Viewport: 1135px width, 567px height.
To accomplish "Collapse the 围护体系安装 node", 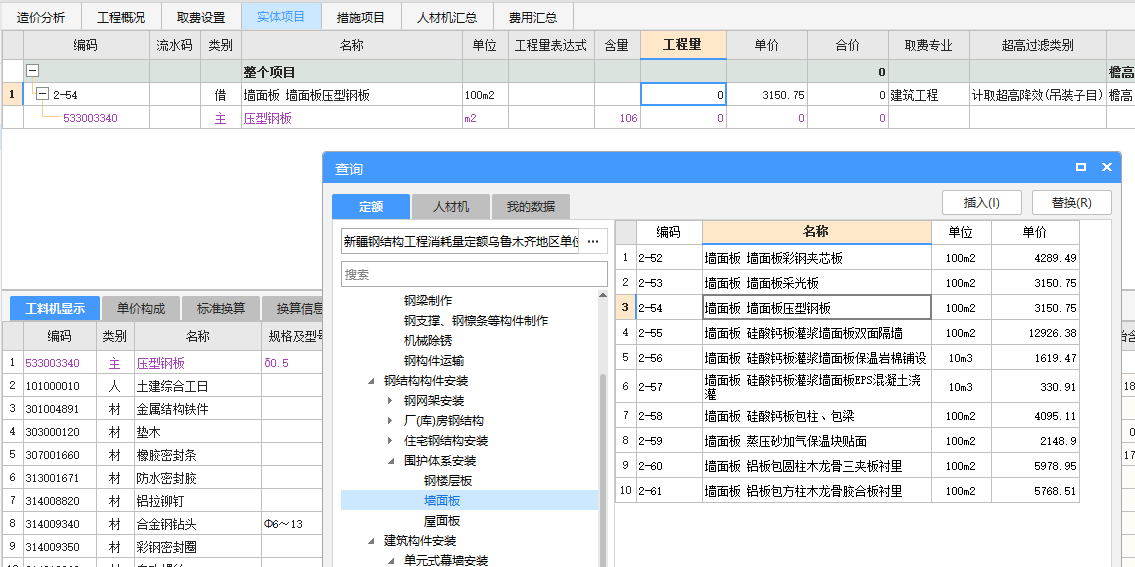I will [x=390, y=461].
